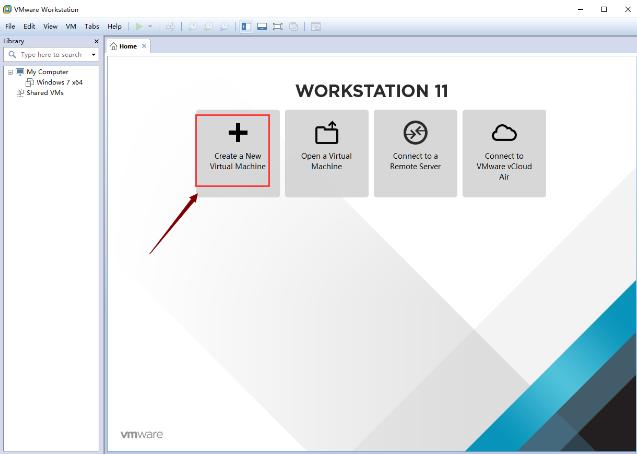Enter full screen mode from toolbar
This screenshot has height=454, width=637.
[x=278, y=26]
